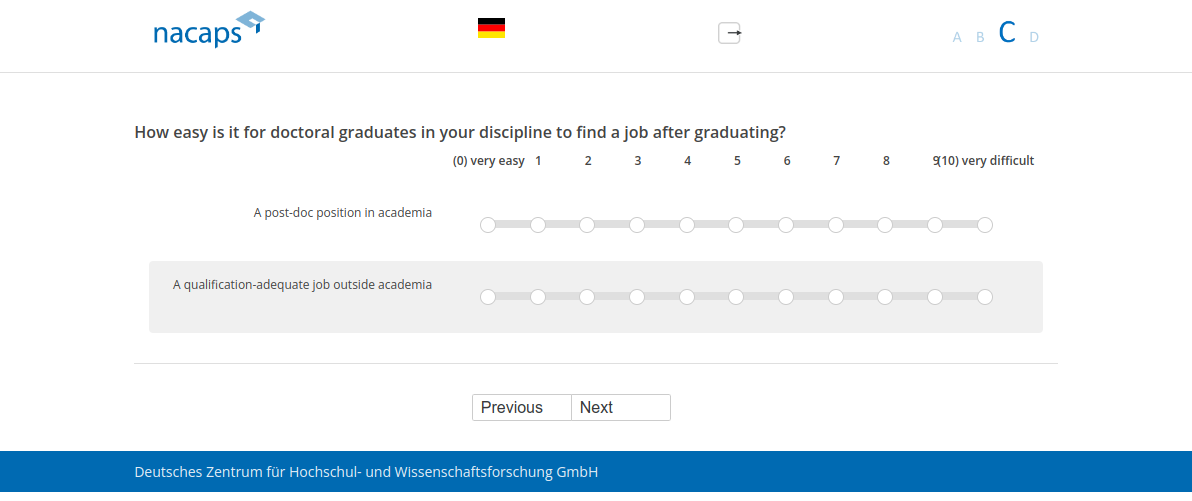Pick 4 on outside academia job scale

(687, 297)
